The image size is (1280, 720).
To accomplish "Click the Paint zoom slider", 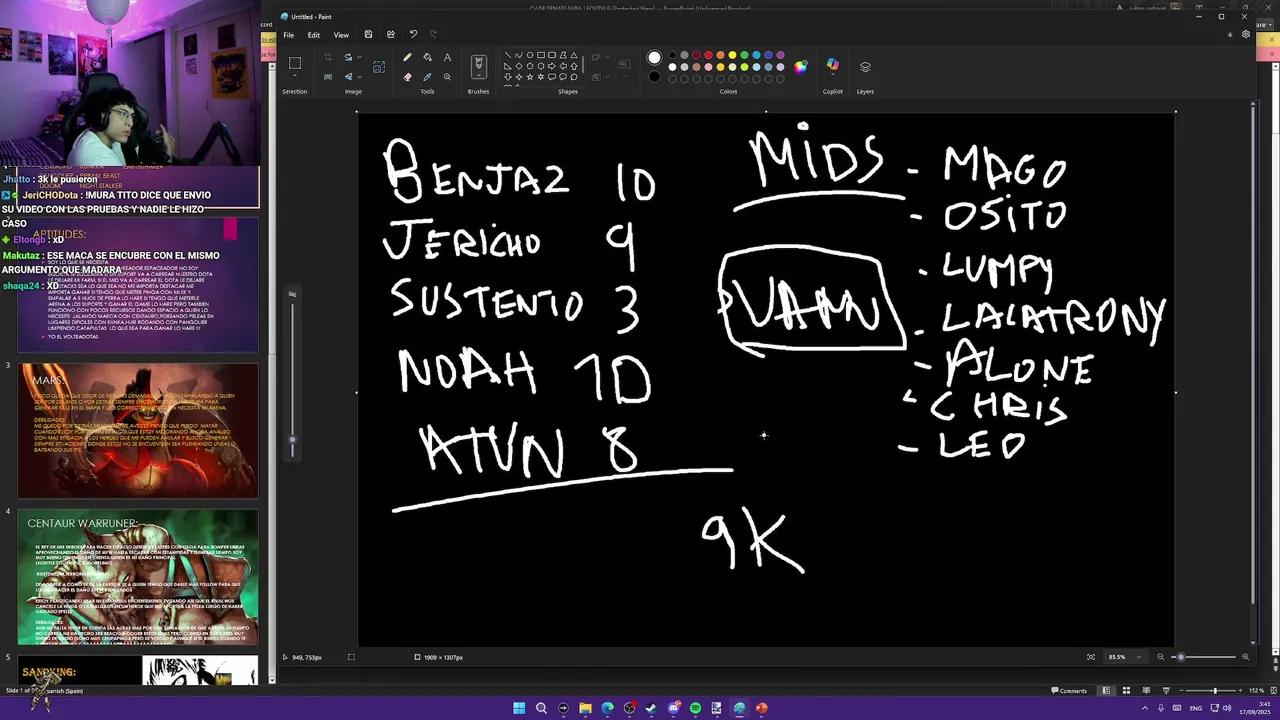I will [x=1203, y=657].
